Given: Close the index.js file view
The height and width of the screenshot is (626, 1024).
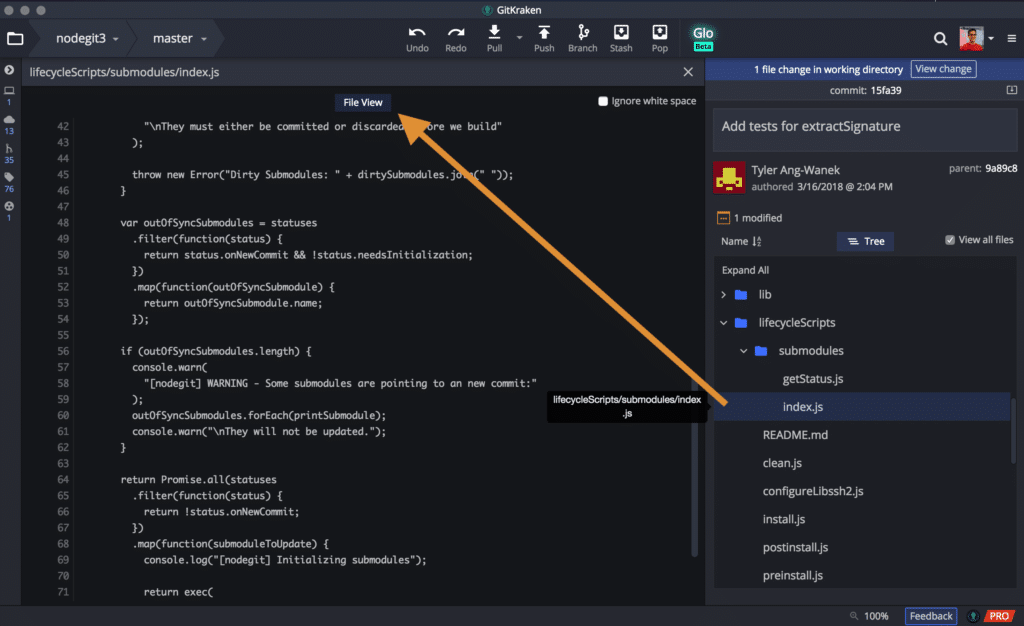Looking at the screenshot, I should (688, 72).
